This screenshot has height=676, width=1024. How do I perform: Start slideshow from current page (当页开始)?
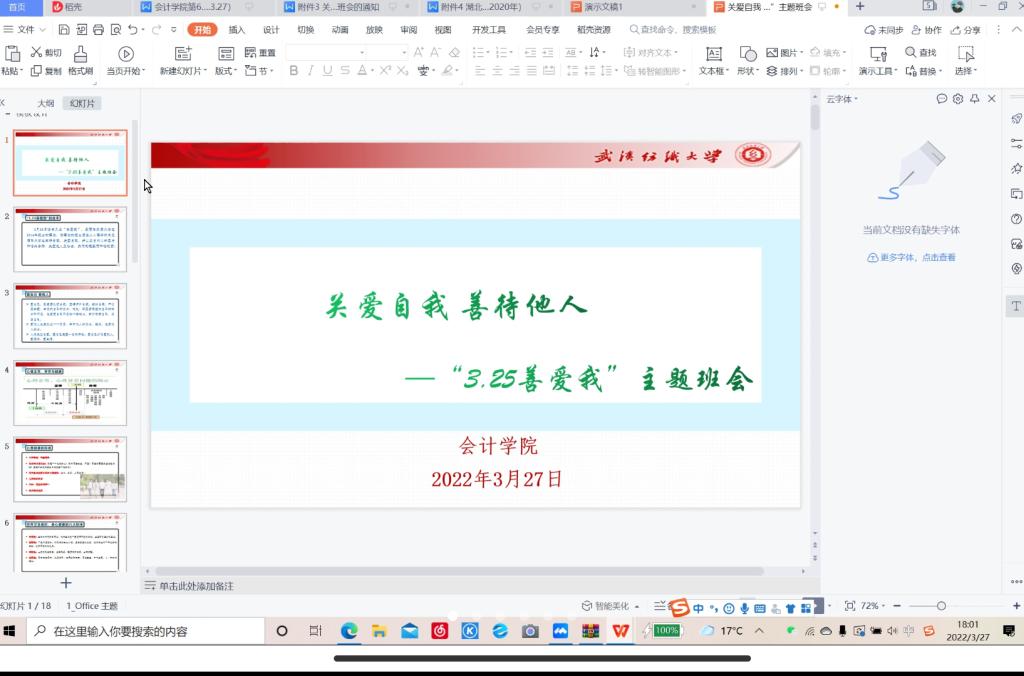coord(126,54)
